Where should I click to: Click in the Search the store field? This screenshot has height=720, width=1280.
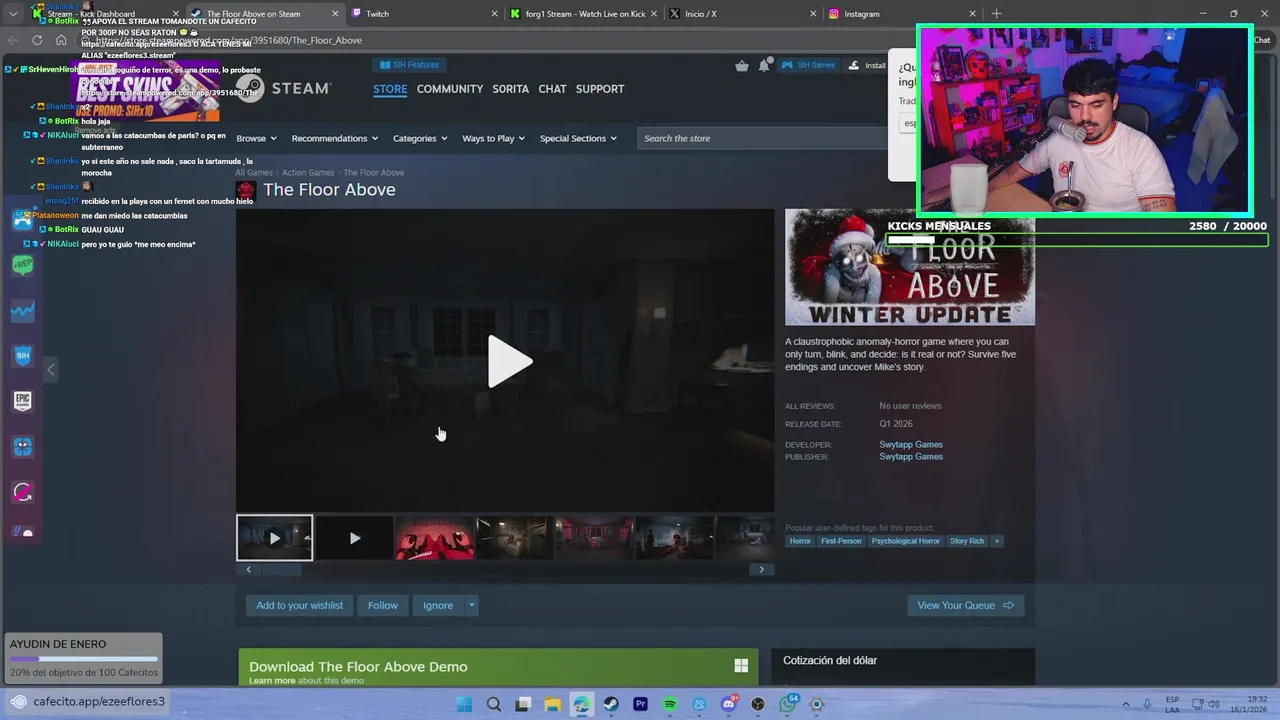coord(762,138)
